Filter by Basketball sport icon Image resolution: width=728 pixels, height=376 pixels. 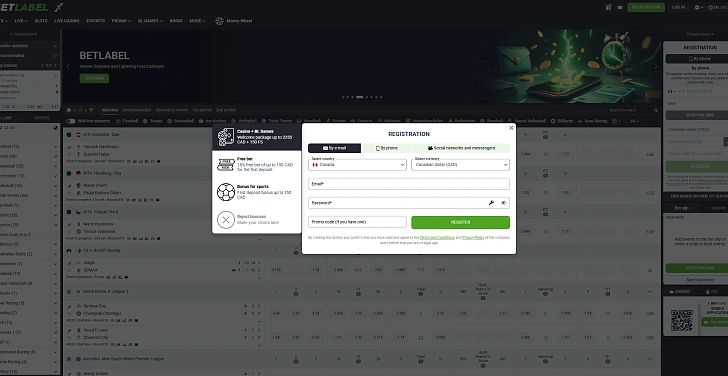click(x=169, y=121)
